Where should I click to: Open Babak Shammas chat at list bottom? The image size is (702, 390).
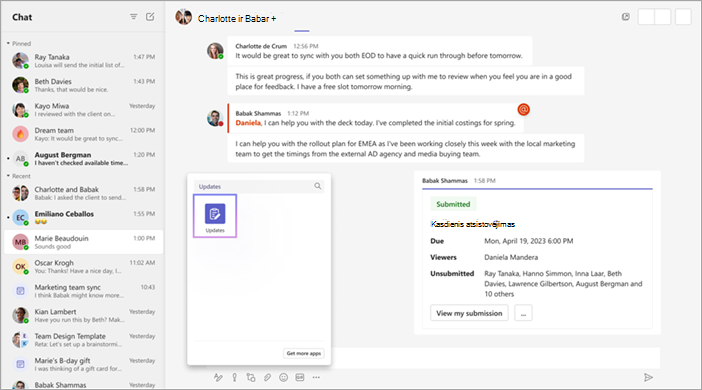pos(83,384)
